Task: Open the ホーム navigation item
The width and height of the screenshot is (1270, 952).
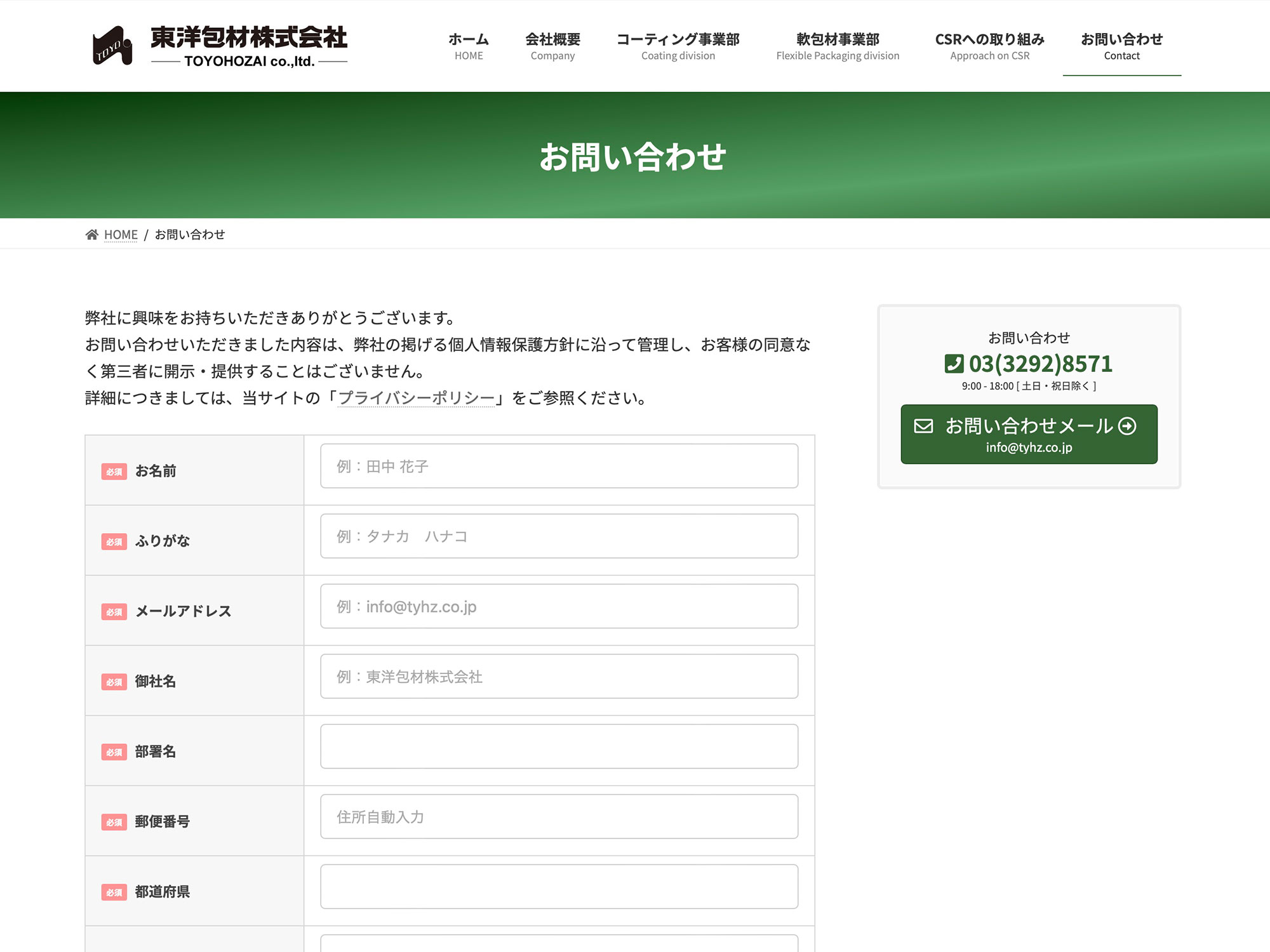Action: click(x=468, y=46)
